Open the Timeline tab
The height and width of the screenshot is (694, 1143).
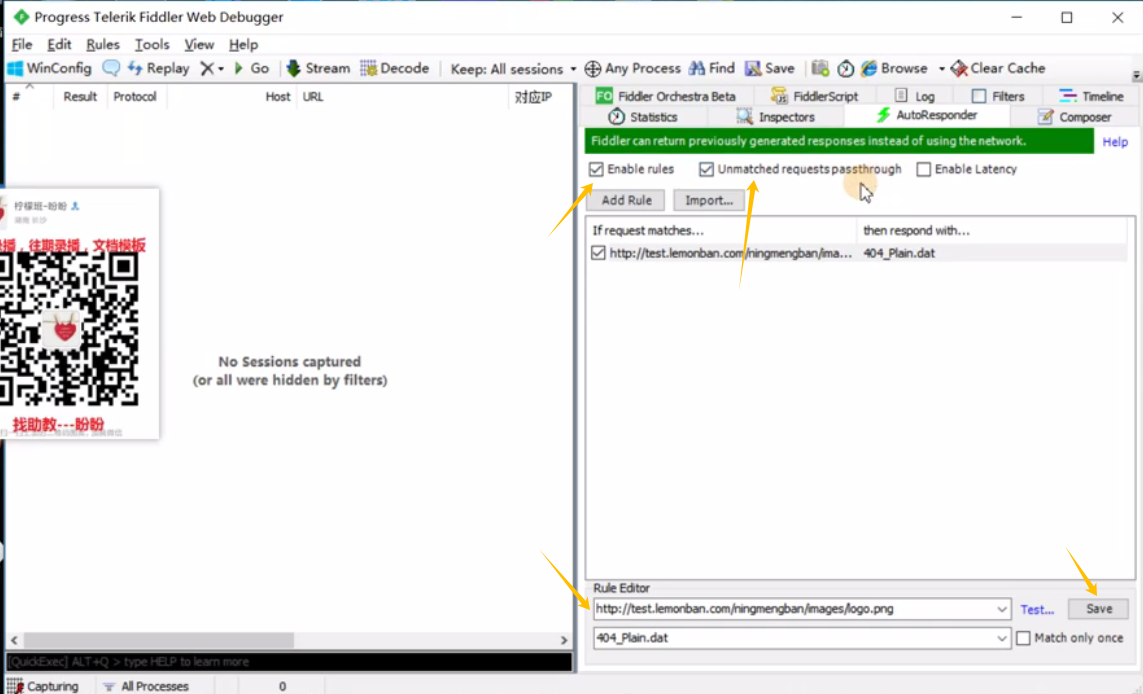click(1091, 96)
